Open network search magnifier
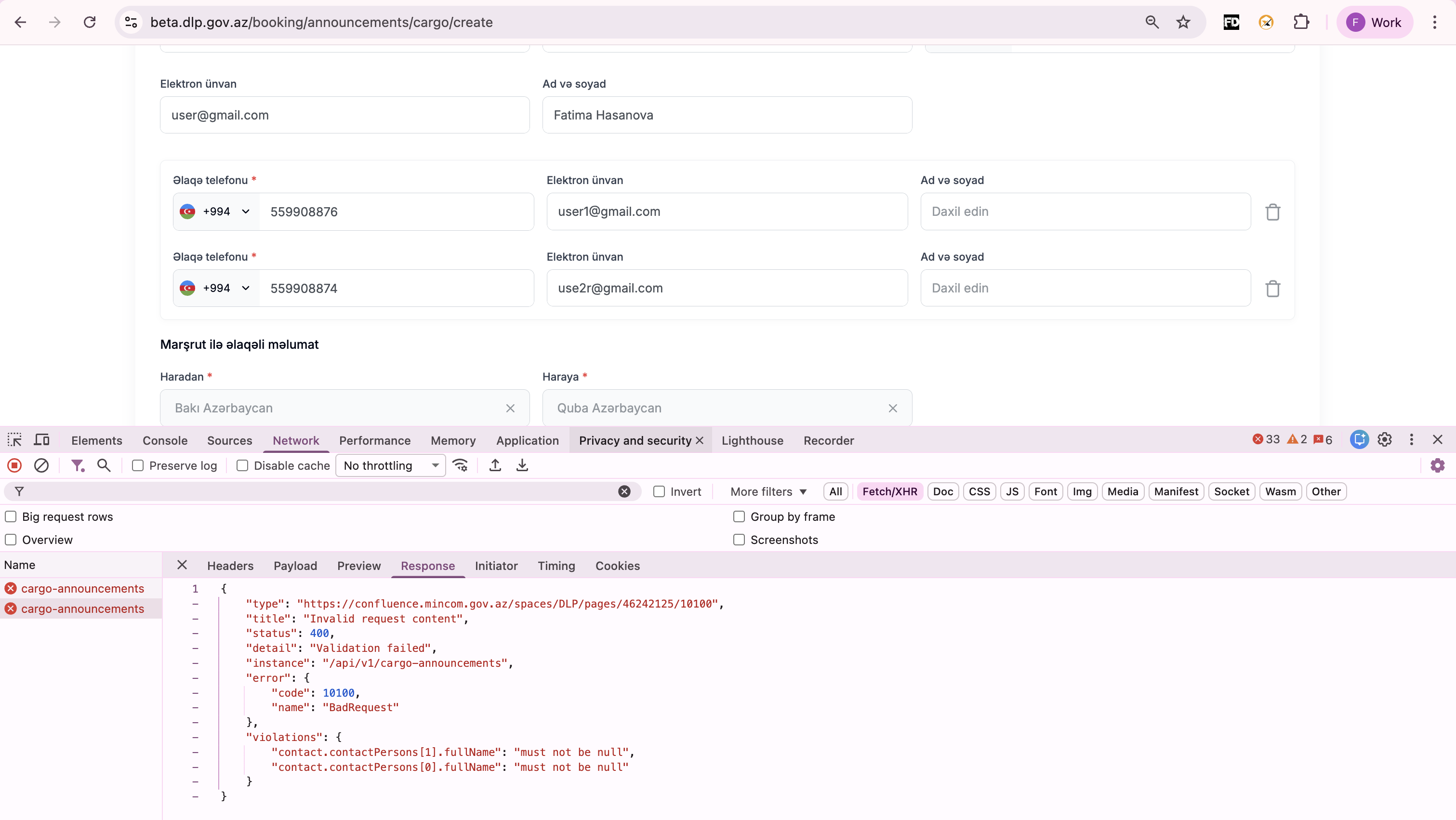Viewport: 1456px width, 820px height. [x=104, y=466]
